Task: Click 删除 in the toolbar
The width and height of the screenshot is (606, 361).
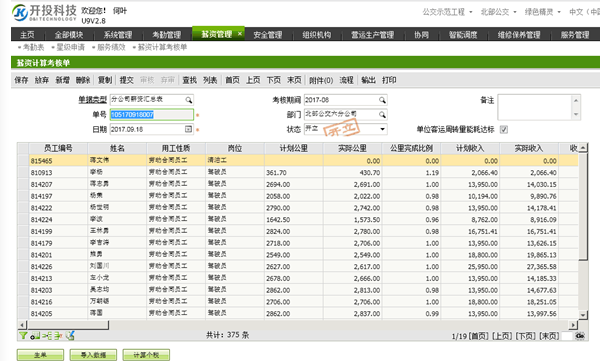Action: click(83, 80)
